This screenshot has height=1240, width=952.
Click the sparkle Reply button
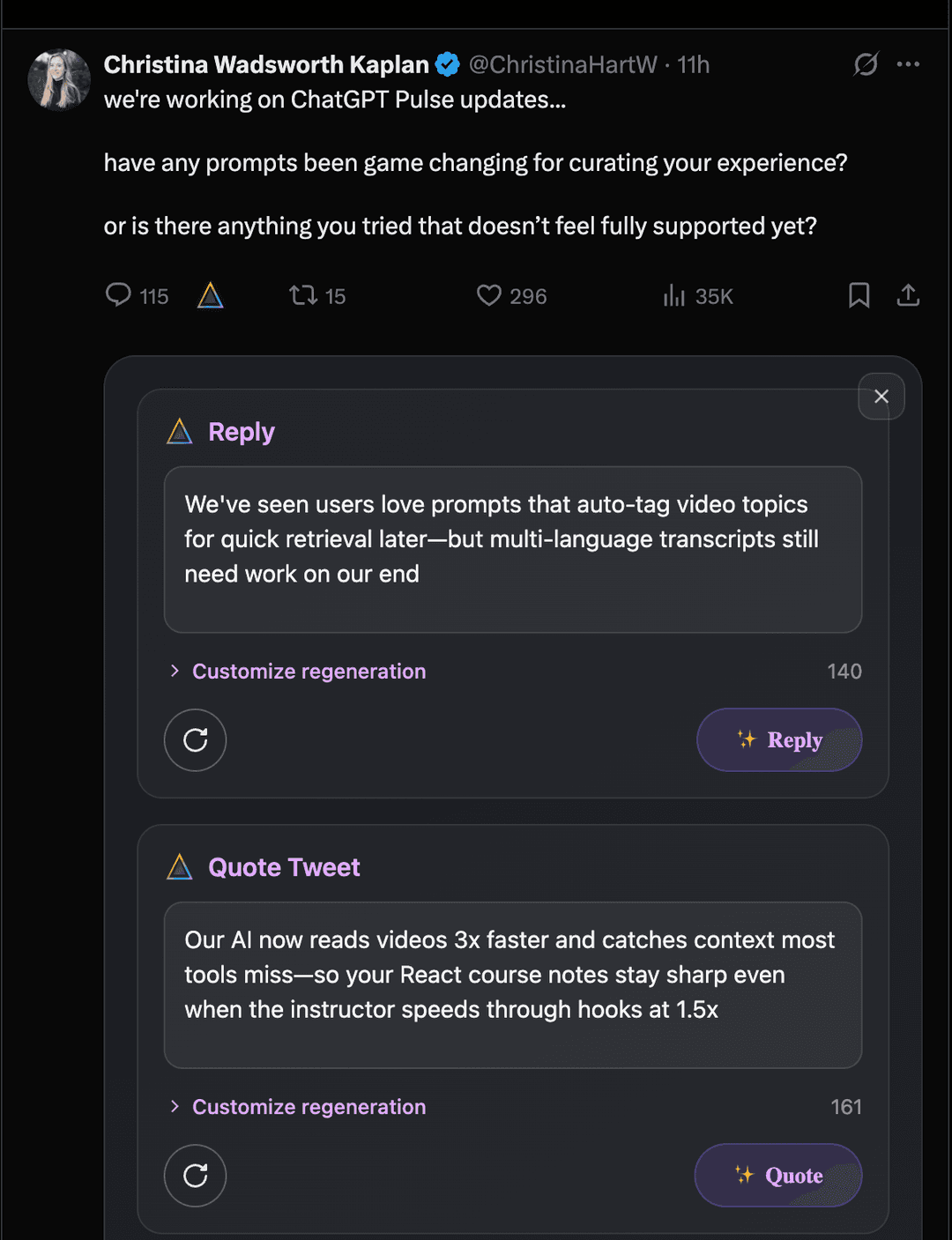(778, 740)
